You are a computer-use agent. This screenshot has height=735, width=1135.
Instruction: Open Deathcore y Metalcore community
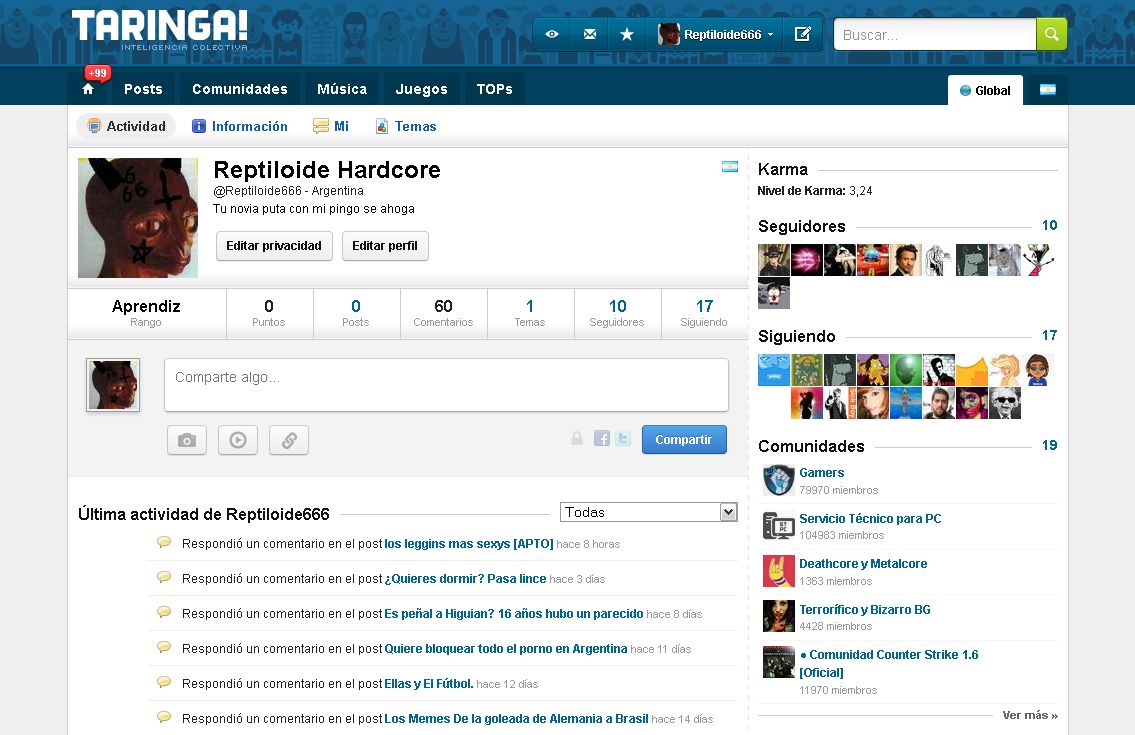863,563
